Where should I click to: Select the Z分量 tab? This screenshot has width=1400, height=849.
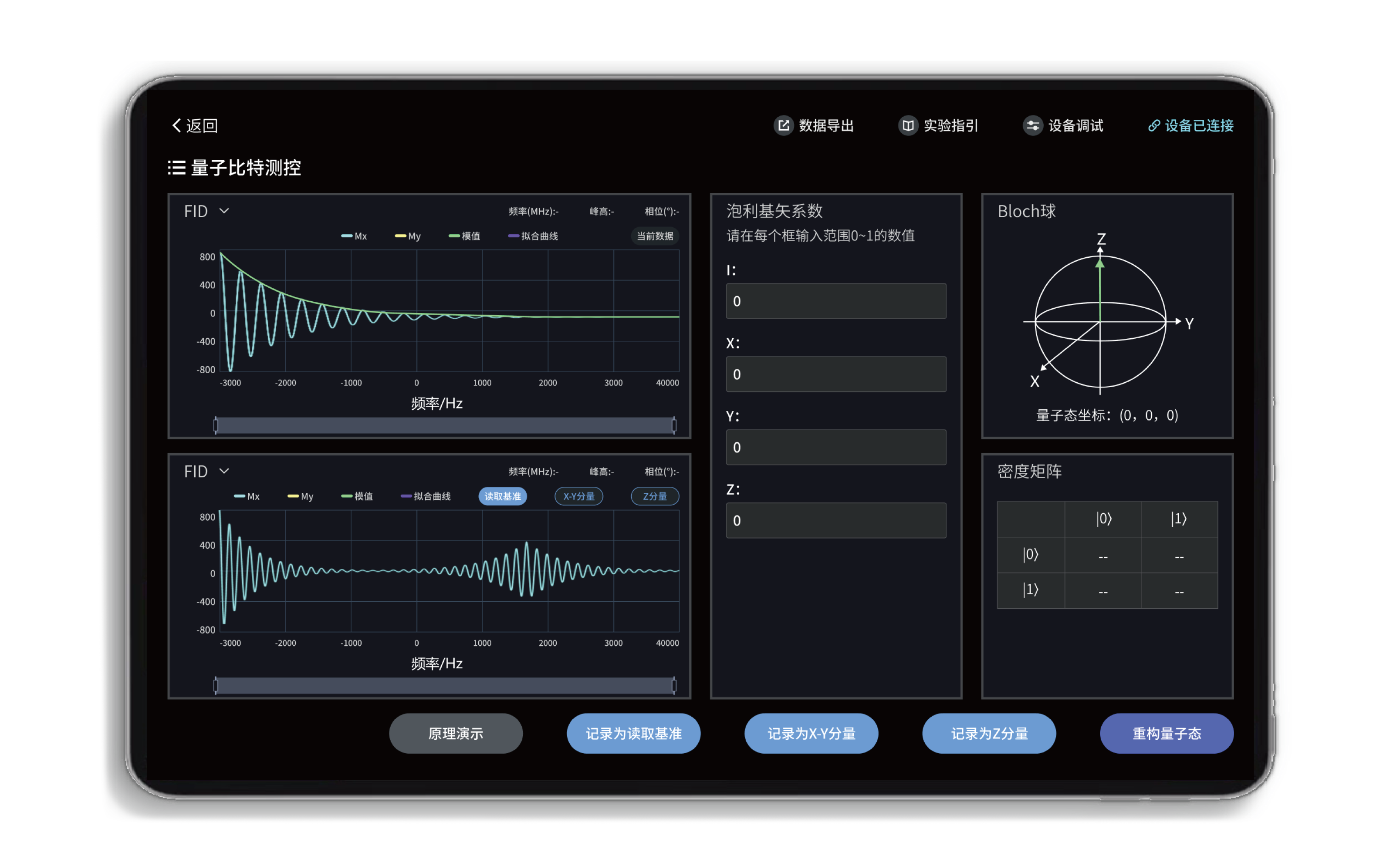tap(655, 496)
